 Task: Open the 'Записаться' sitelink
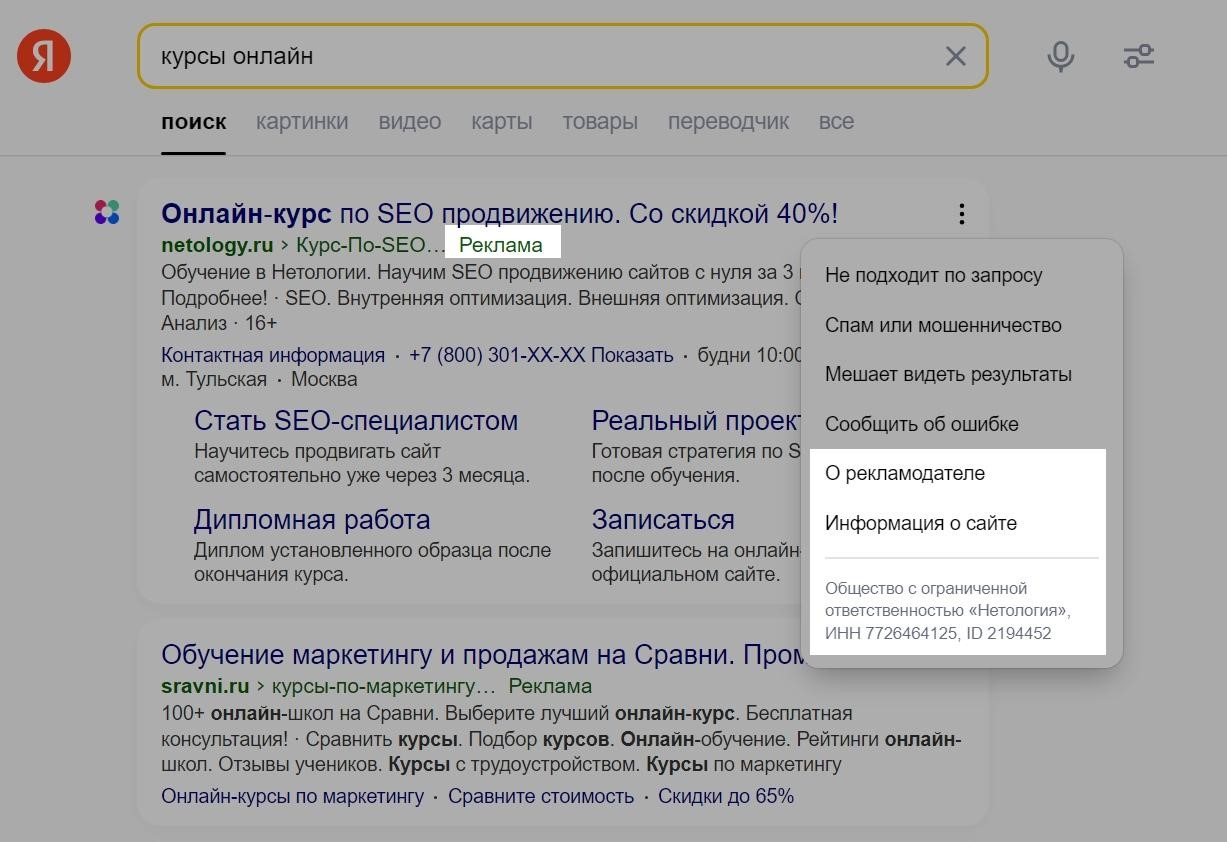pyautogui.click(x=663, y=520)
